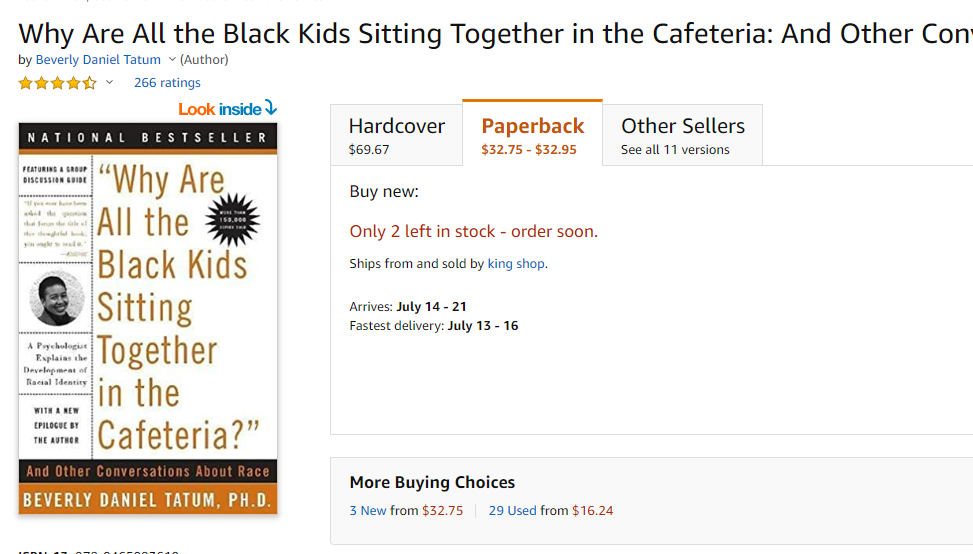
Task: Open the king shop seller link
Action: pos(516,264)
